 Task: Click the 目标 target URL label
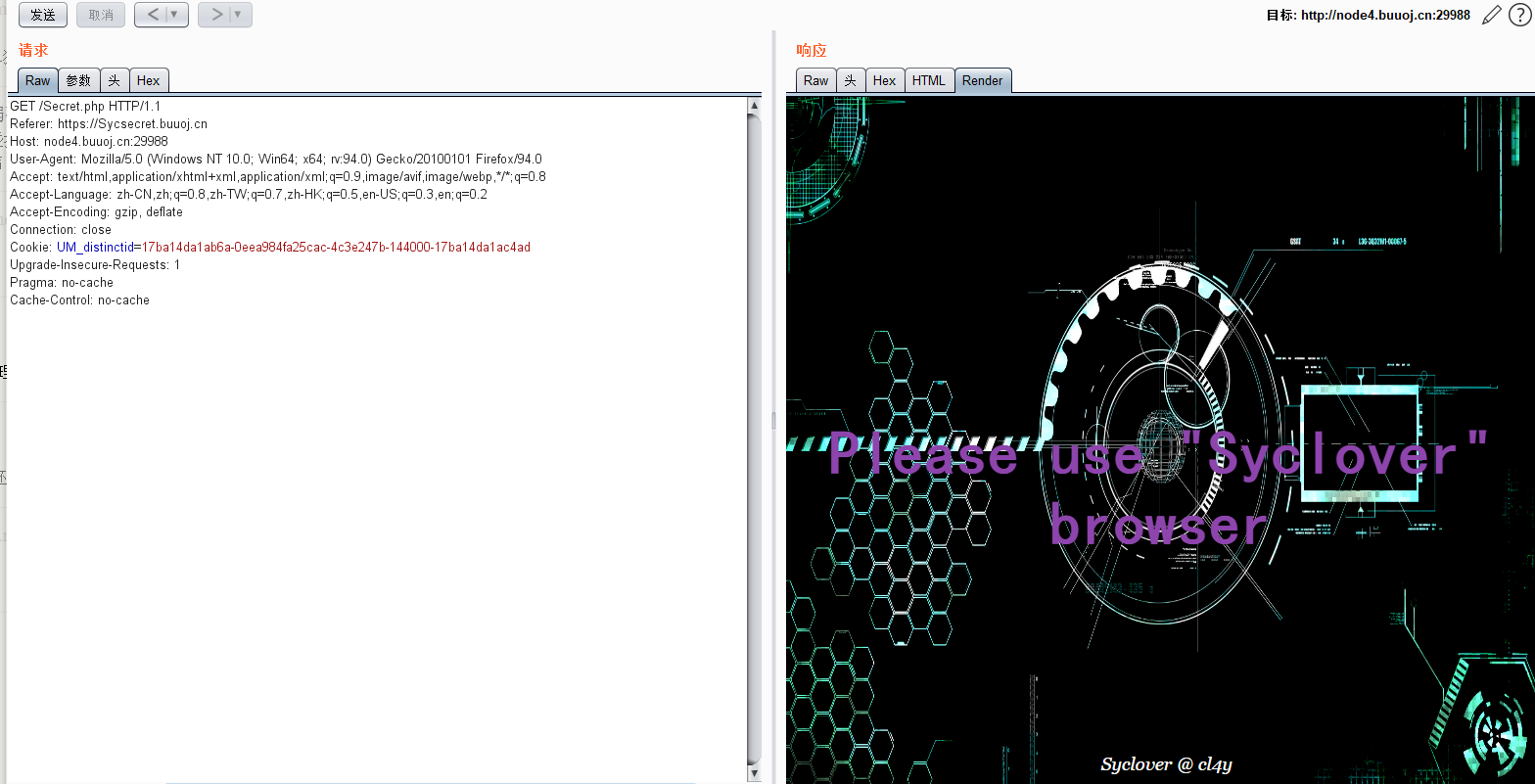click(1369, 15)
